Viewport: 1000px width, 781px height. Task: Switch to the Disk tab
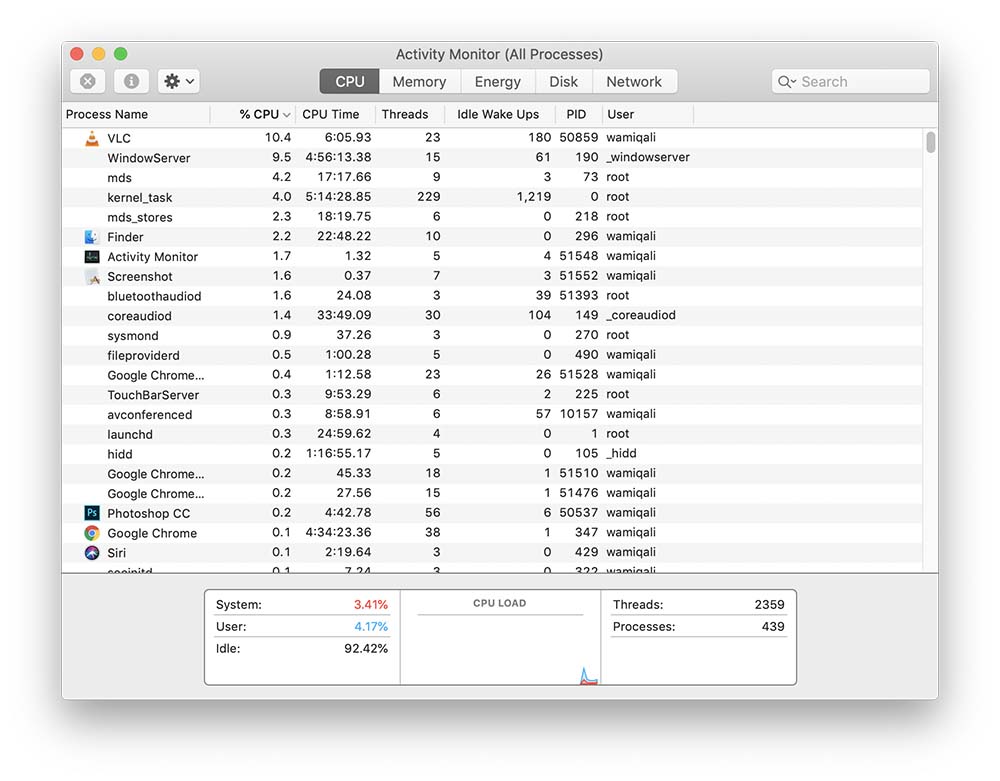pos(564,82)
